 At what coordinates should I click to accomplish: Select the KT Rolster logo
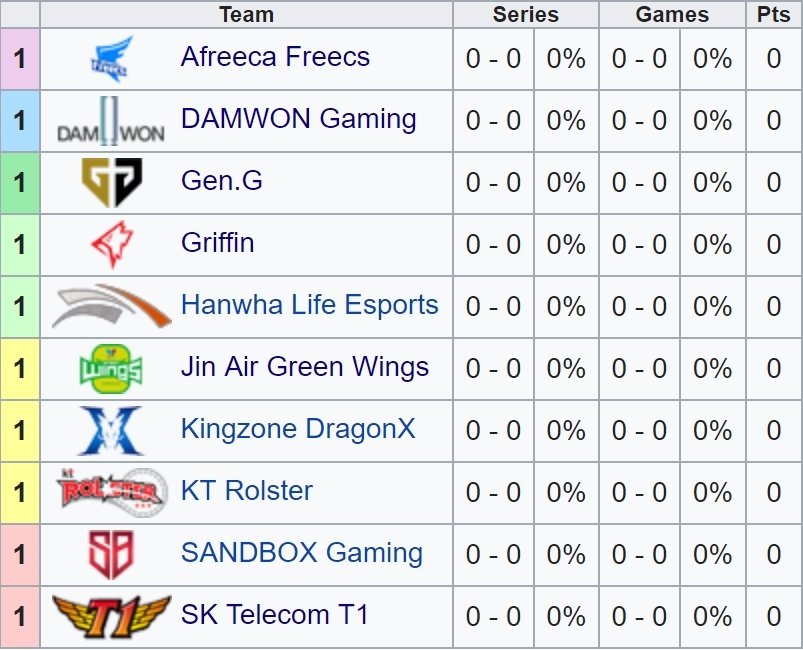pos(112,492)
